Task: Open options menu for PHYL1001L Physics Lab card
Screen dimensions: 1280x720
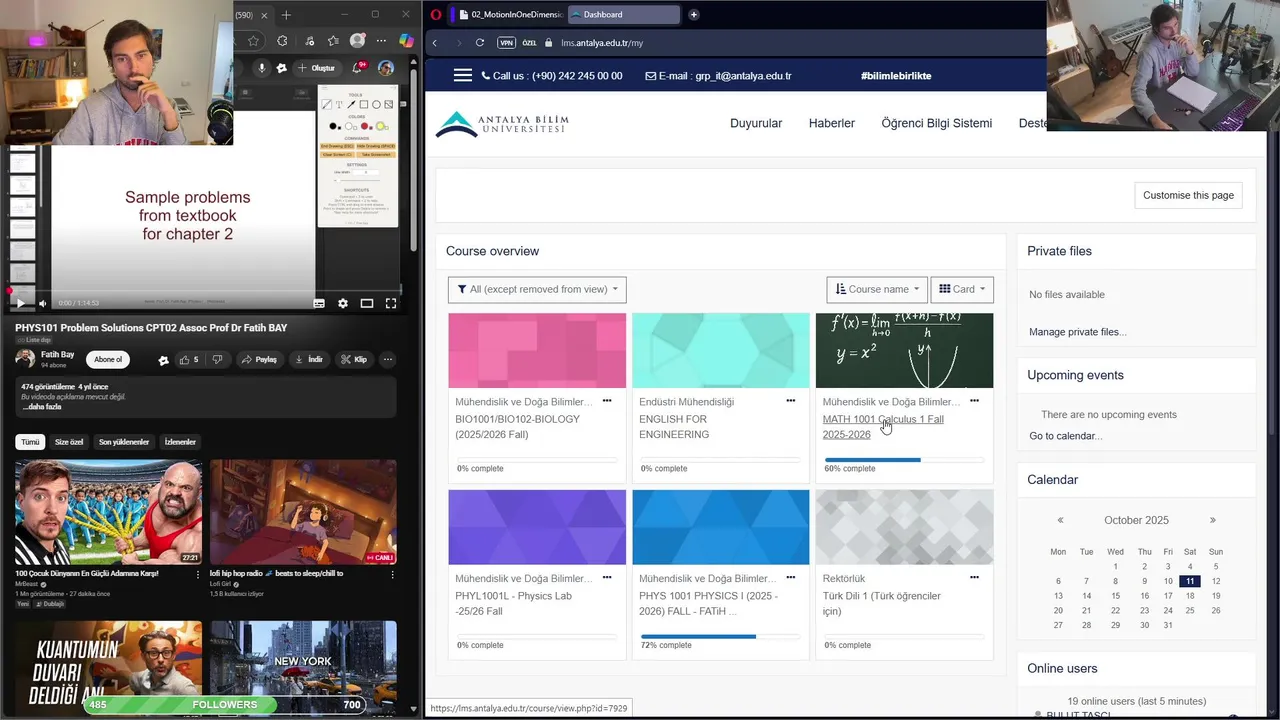Action: pyautogui.click(x=607, y=577)
